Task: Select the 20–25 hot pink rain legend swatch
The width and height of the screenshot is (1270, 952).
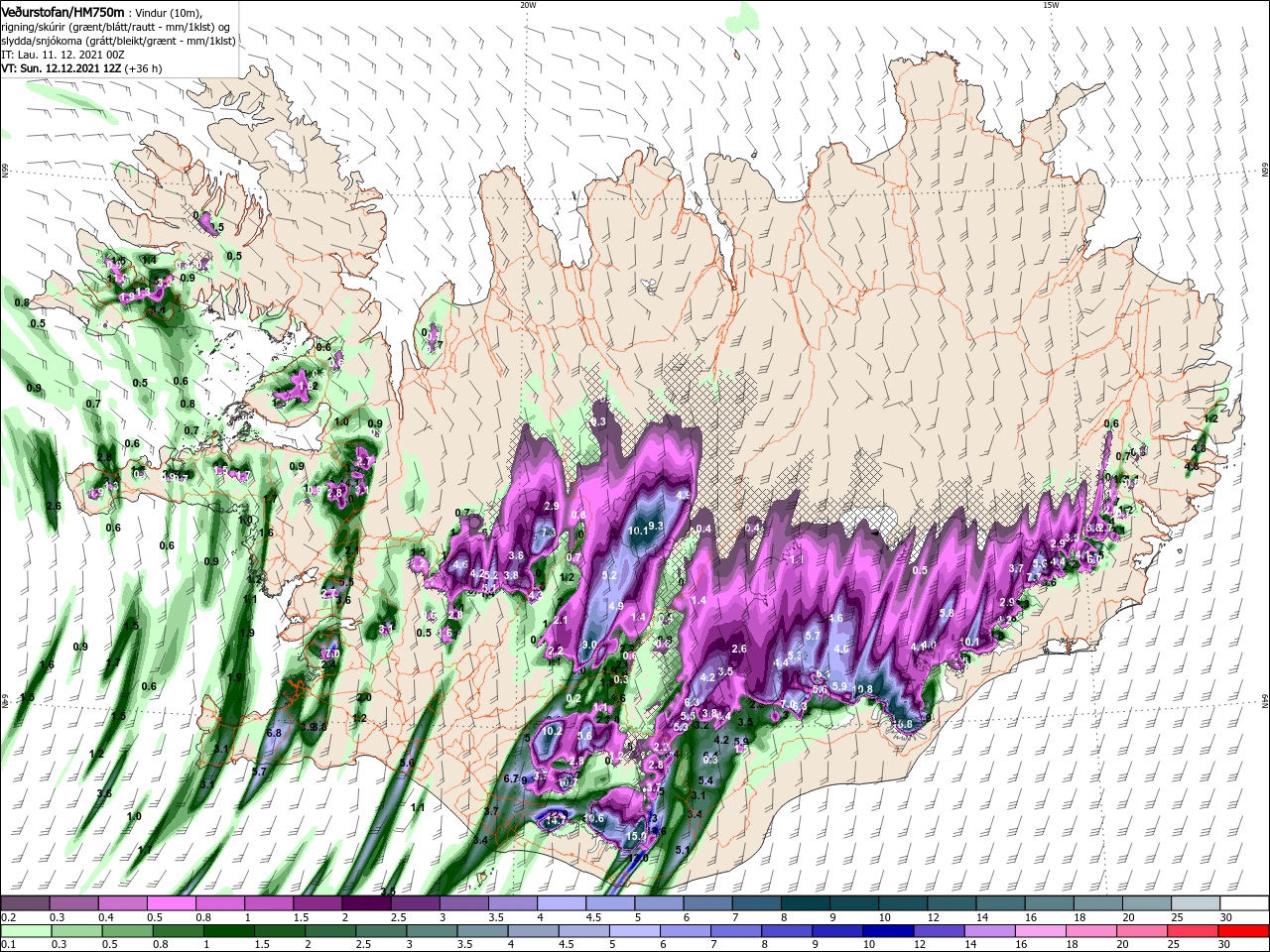Action: pyautogui.click(x=1144, y=931)
